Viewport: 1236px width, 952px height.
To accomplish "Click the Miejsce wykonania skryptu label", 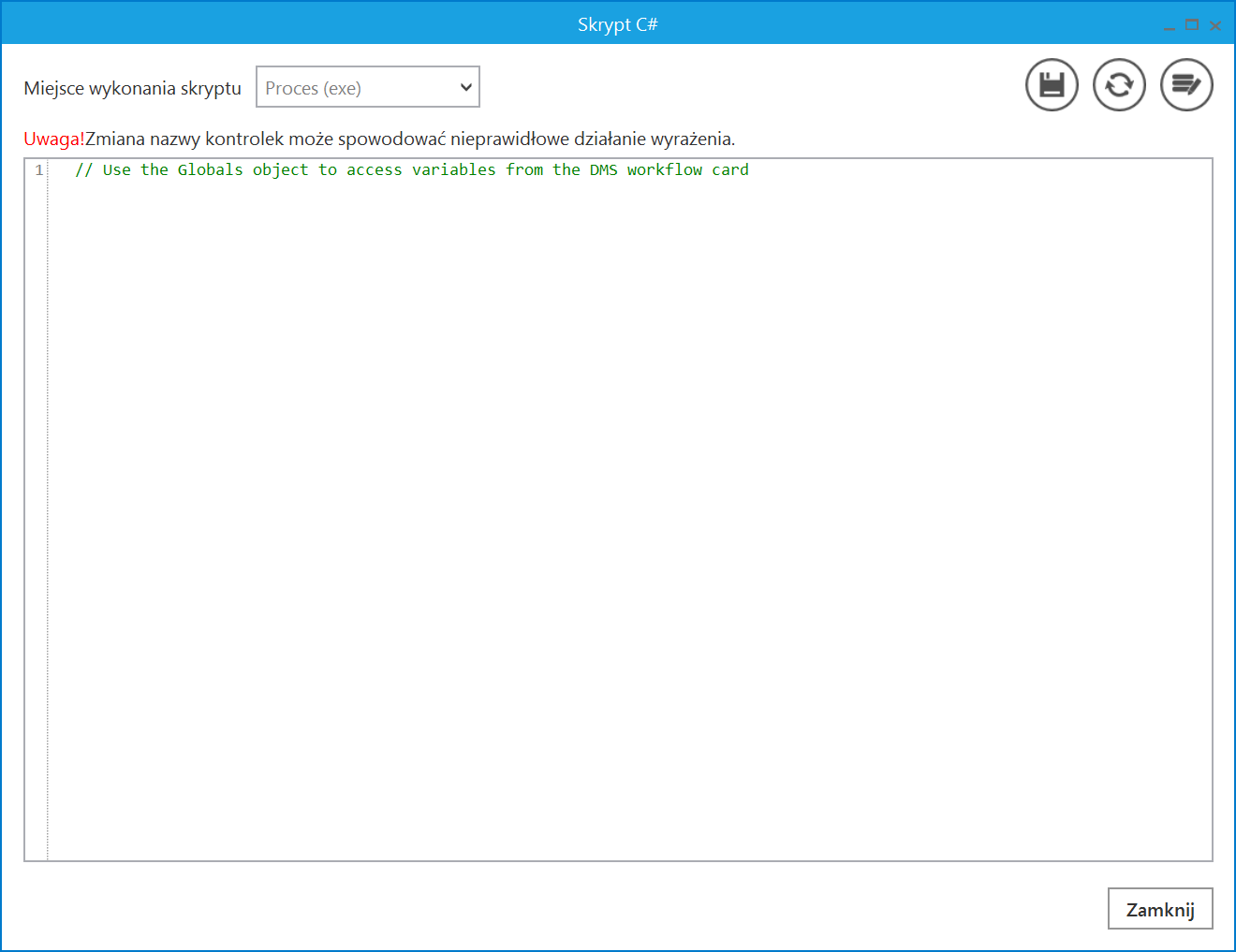I will [133, 88].
